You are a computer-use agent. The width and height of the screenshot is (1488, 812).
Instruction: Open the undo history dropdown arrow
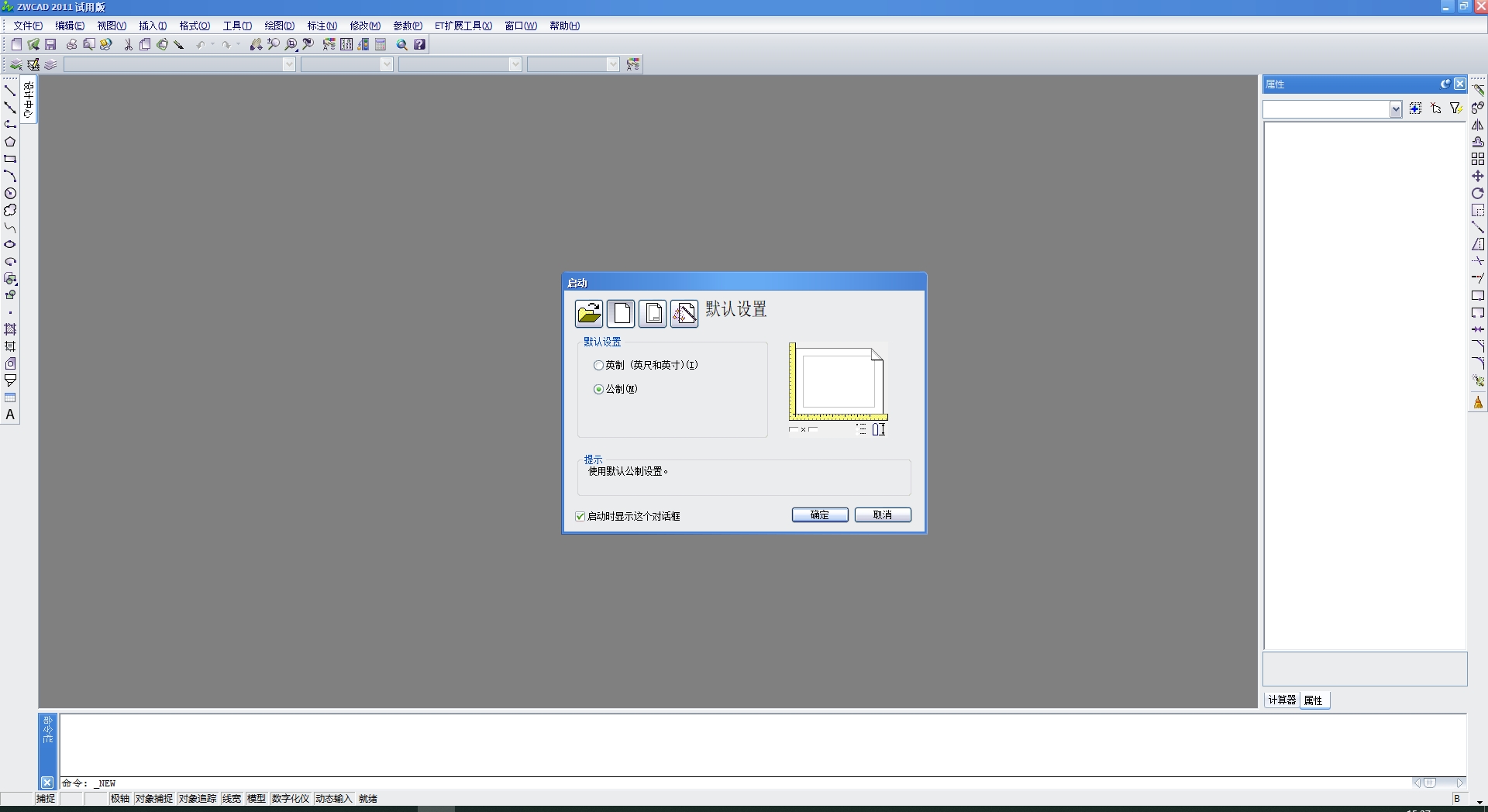[212, 45]
